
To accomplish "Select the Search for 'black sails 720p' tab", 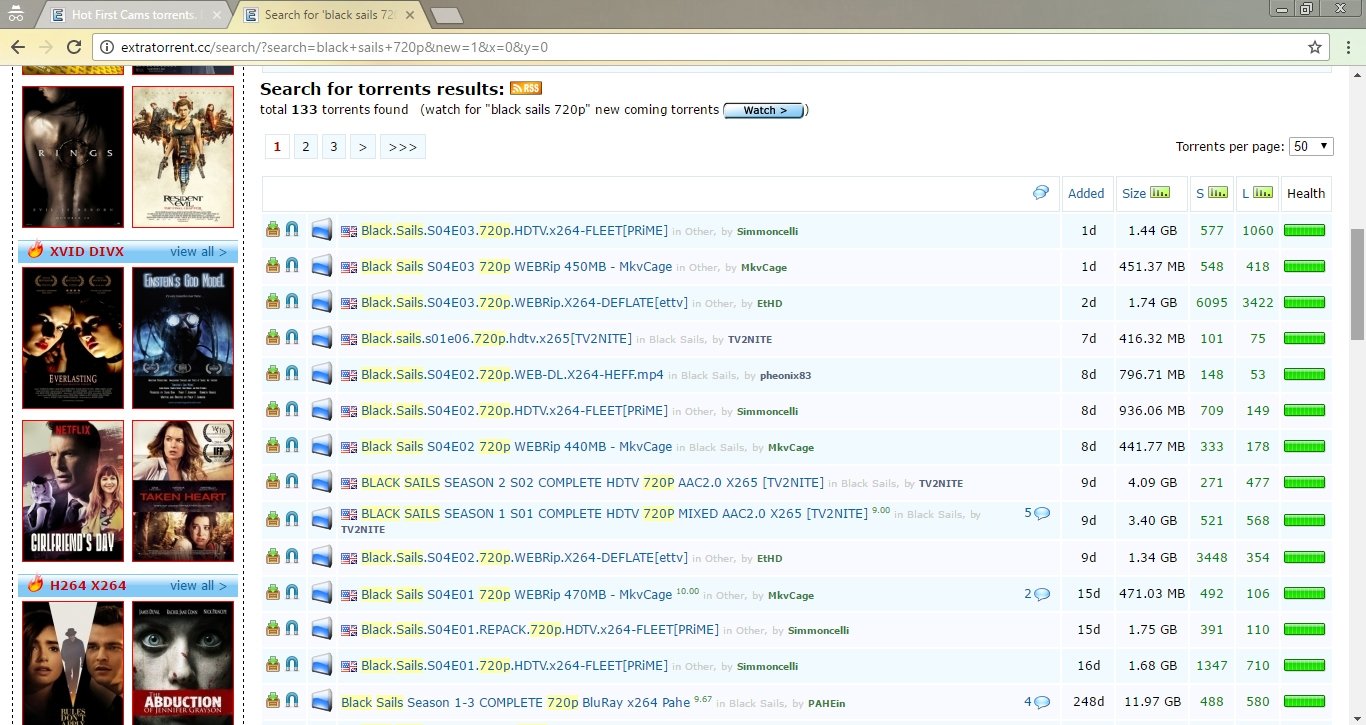I will (x=330, y=15).
